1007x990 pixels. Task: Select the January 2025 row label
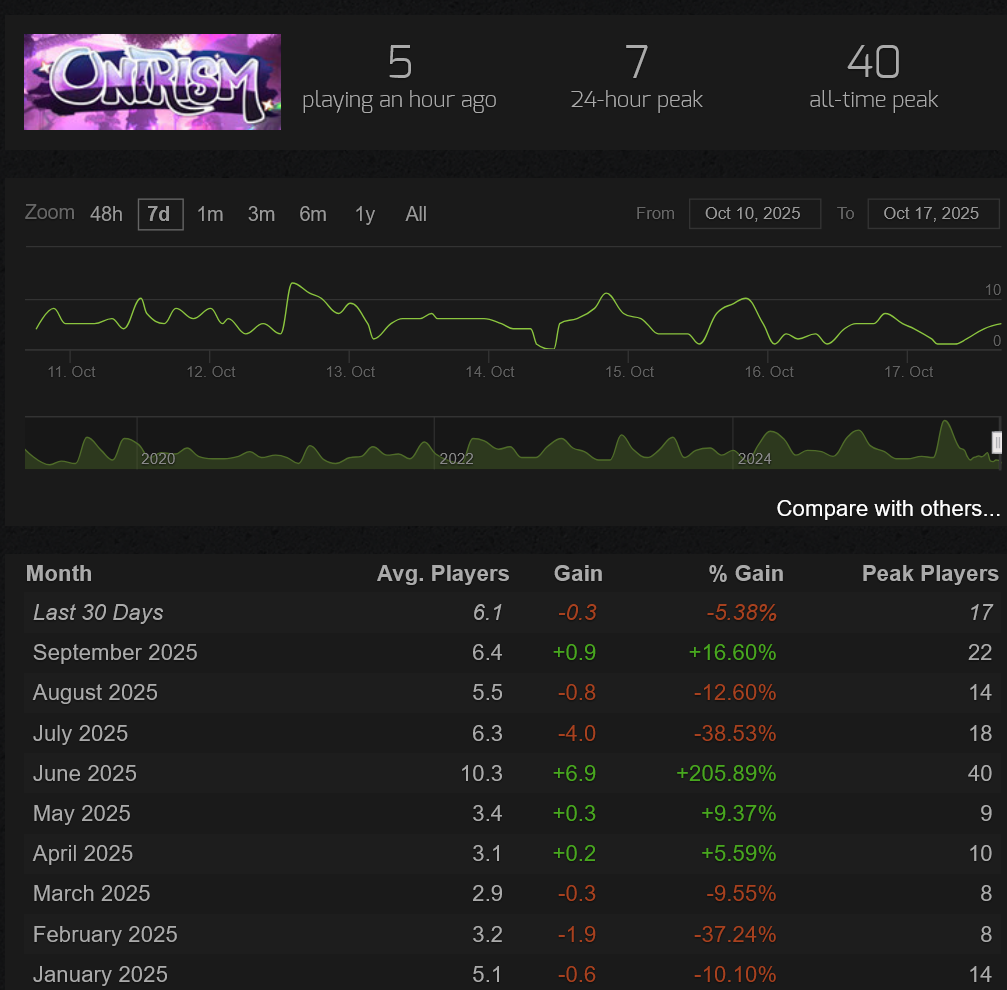100,975
